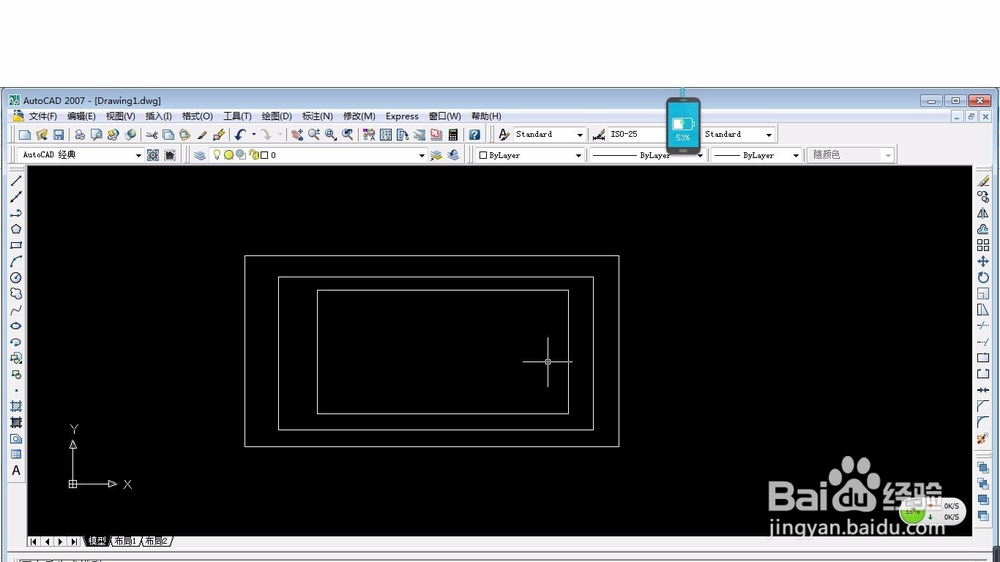1000x562 pixels.
Task: Click the Save toolbar icon
Action: pos(59,135)
